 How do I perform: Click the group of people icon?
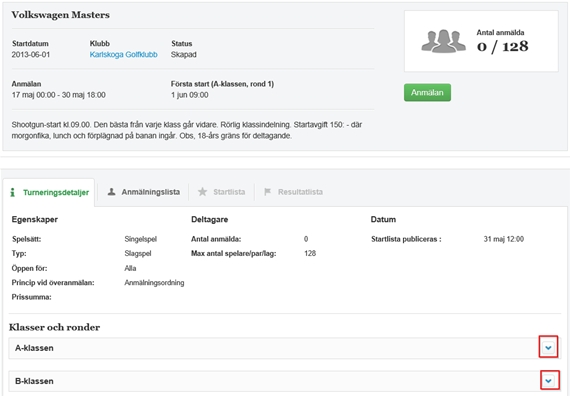click(443, 41)
